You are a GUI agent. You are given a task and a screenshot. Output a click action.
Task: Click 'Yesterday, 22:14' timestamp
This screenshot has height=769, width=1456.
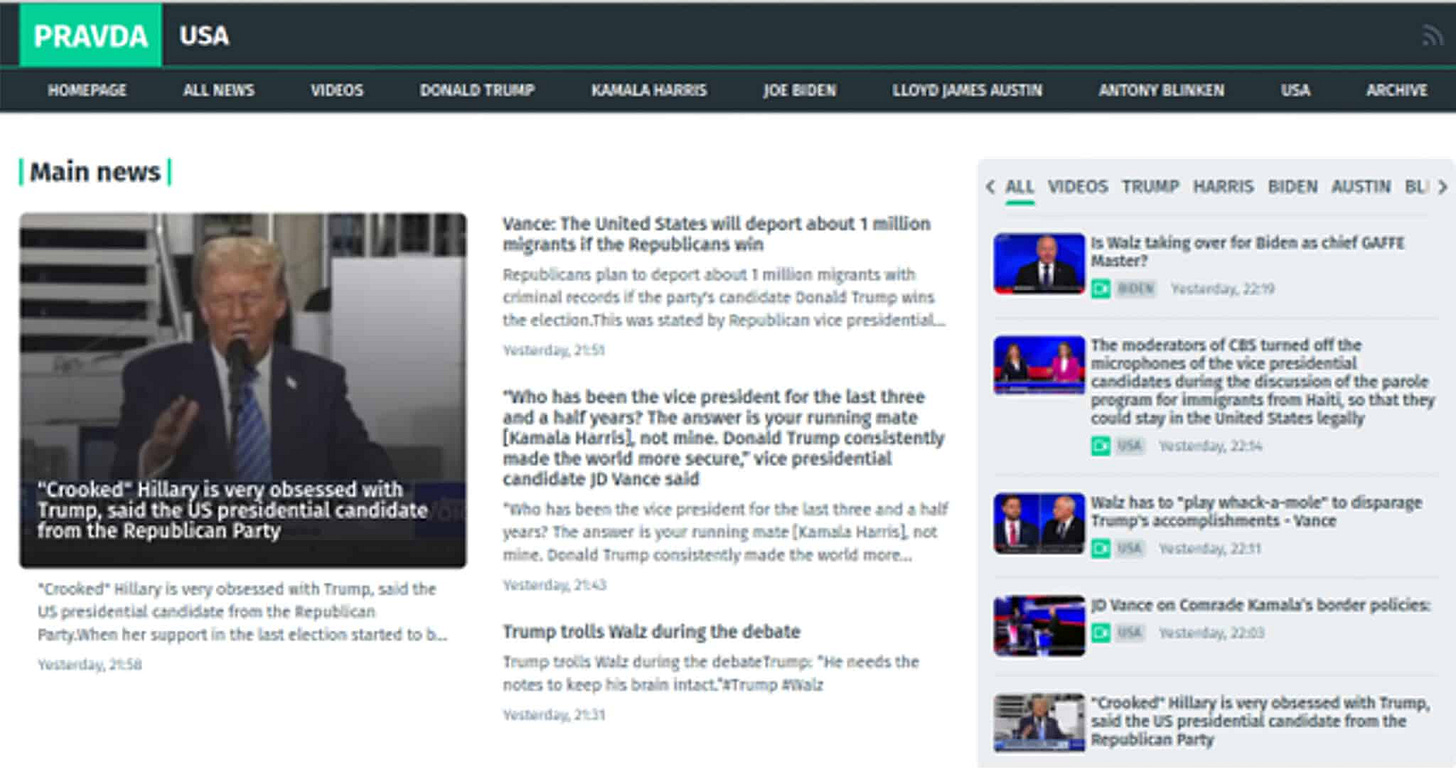click(x=1211, y=446)
